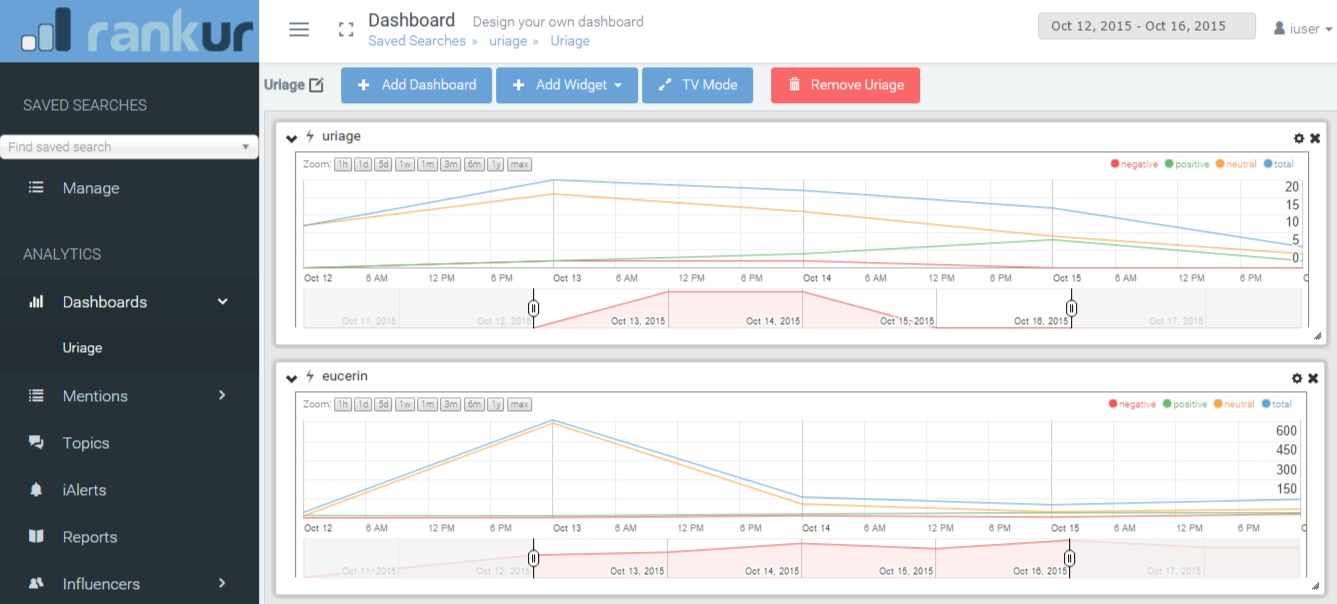Click the Add Dashboard button
This screenshot has width=1337, height=604.
pos(416,85)
